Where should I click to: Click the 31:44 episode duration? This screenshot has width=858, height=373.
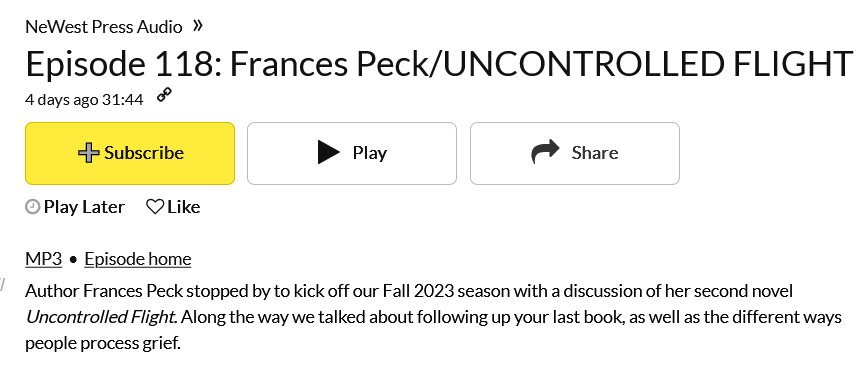[x=123, y=100]
